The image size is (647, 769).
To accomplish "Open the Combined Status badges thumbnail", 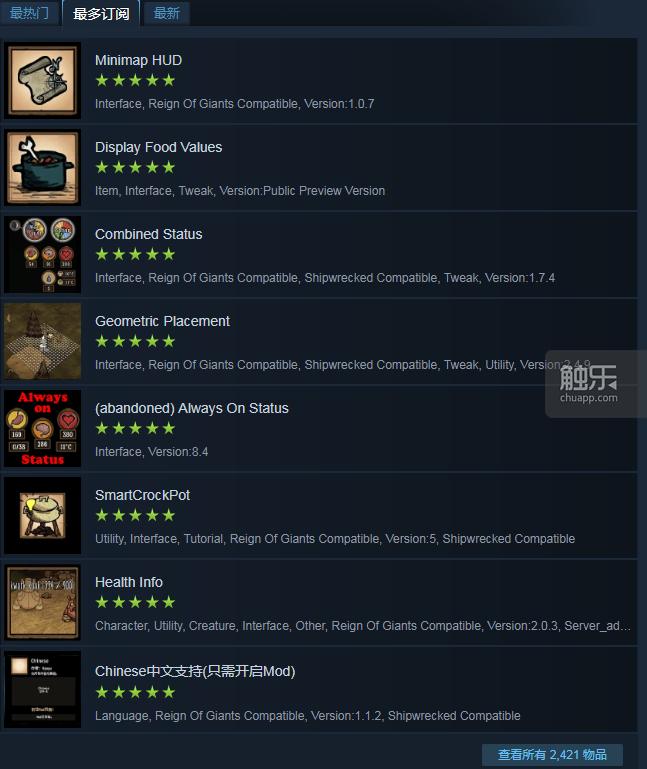I will (x=43, y=255).
